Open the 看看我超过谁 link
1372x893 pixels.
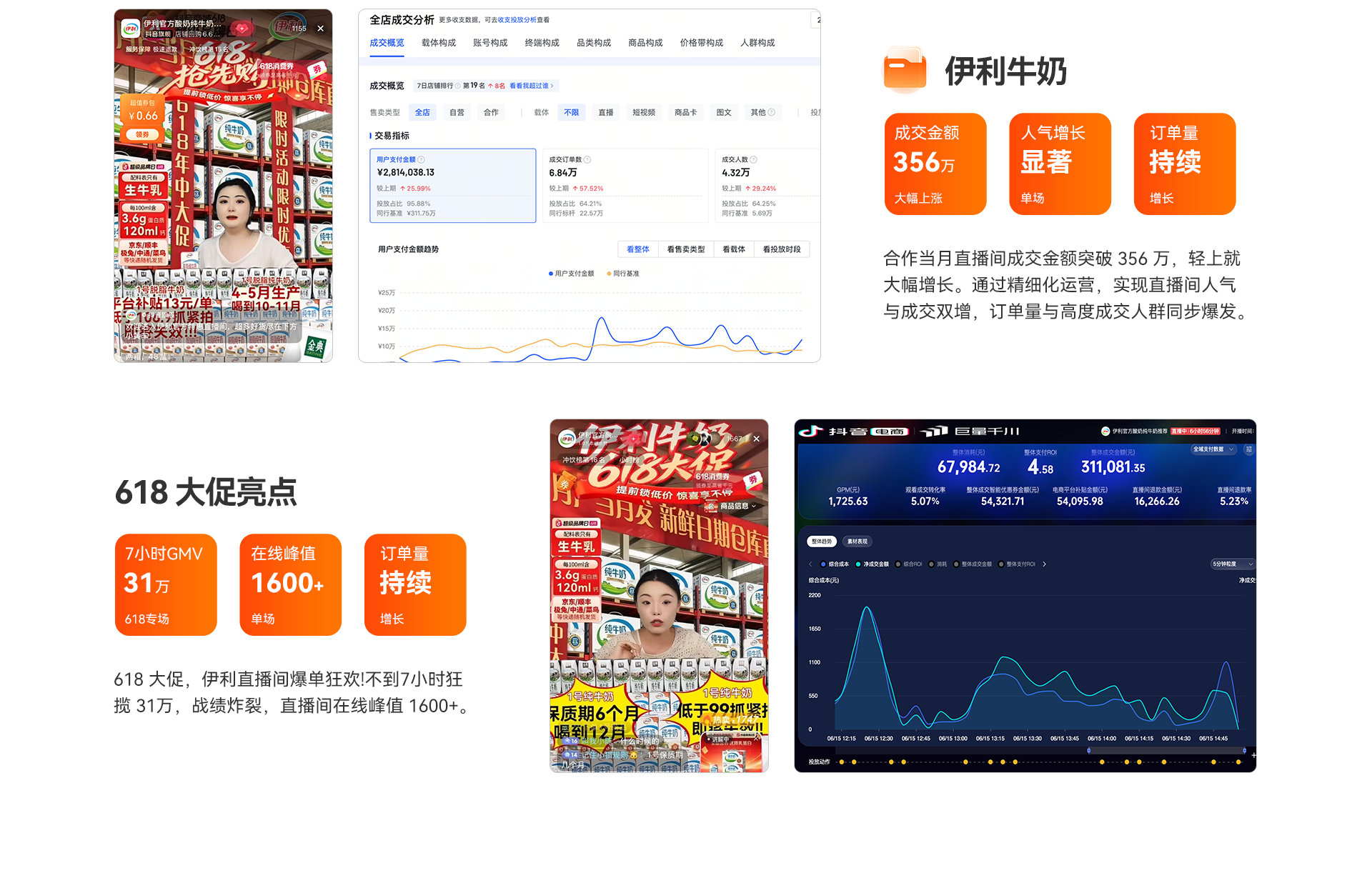pyautogui.click(x=531, y=86)
